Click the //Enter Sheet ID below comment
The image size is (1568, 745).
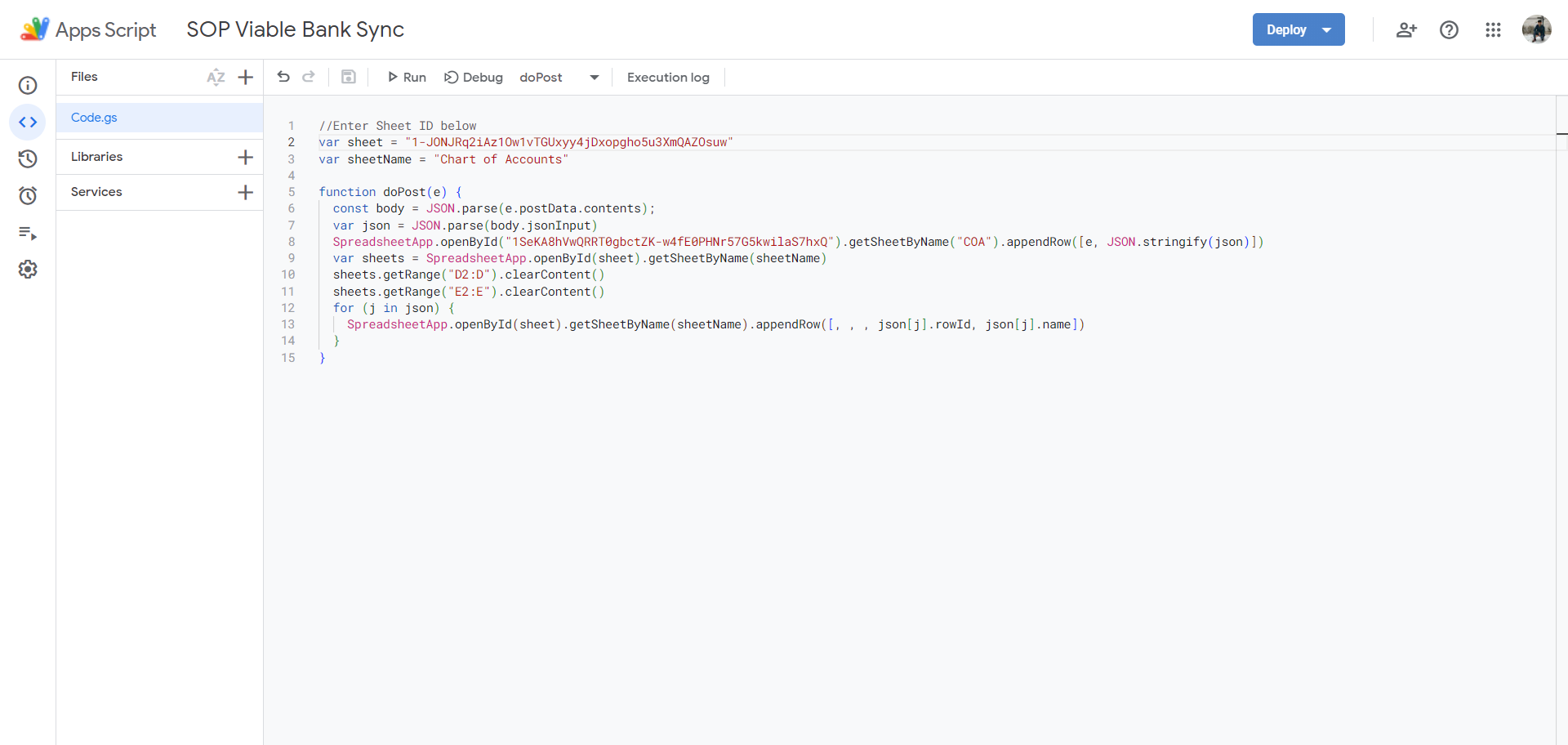click(x=398, y=126)
